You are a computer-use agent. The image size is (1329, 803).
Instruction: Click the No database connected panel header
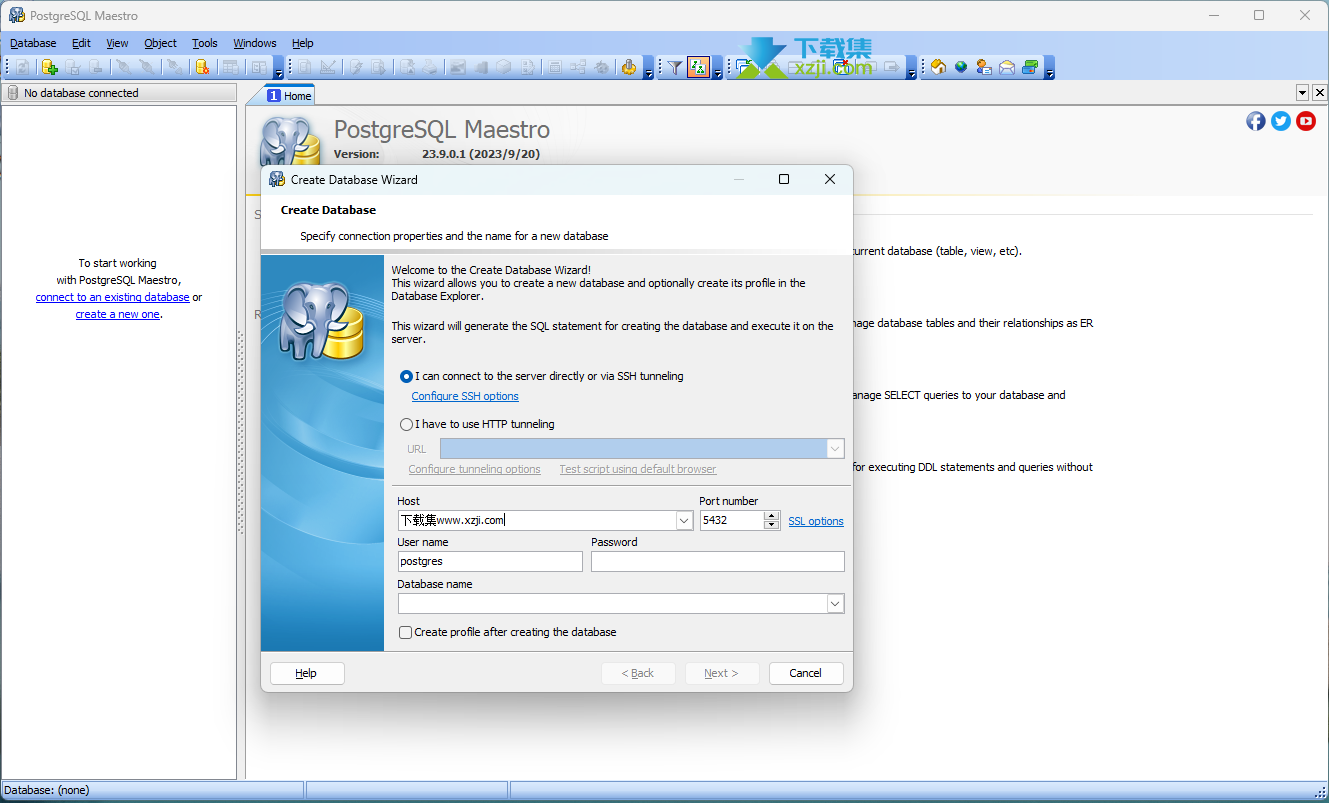click(119, 93)
